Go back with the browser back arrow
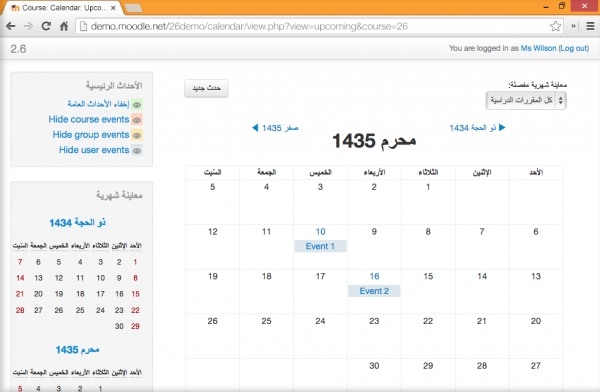This screenshot has width=600, height=392. click(x=11, y=26)
